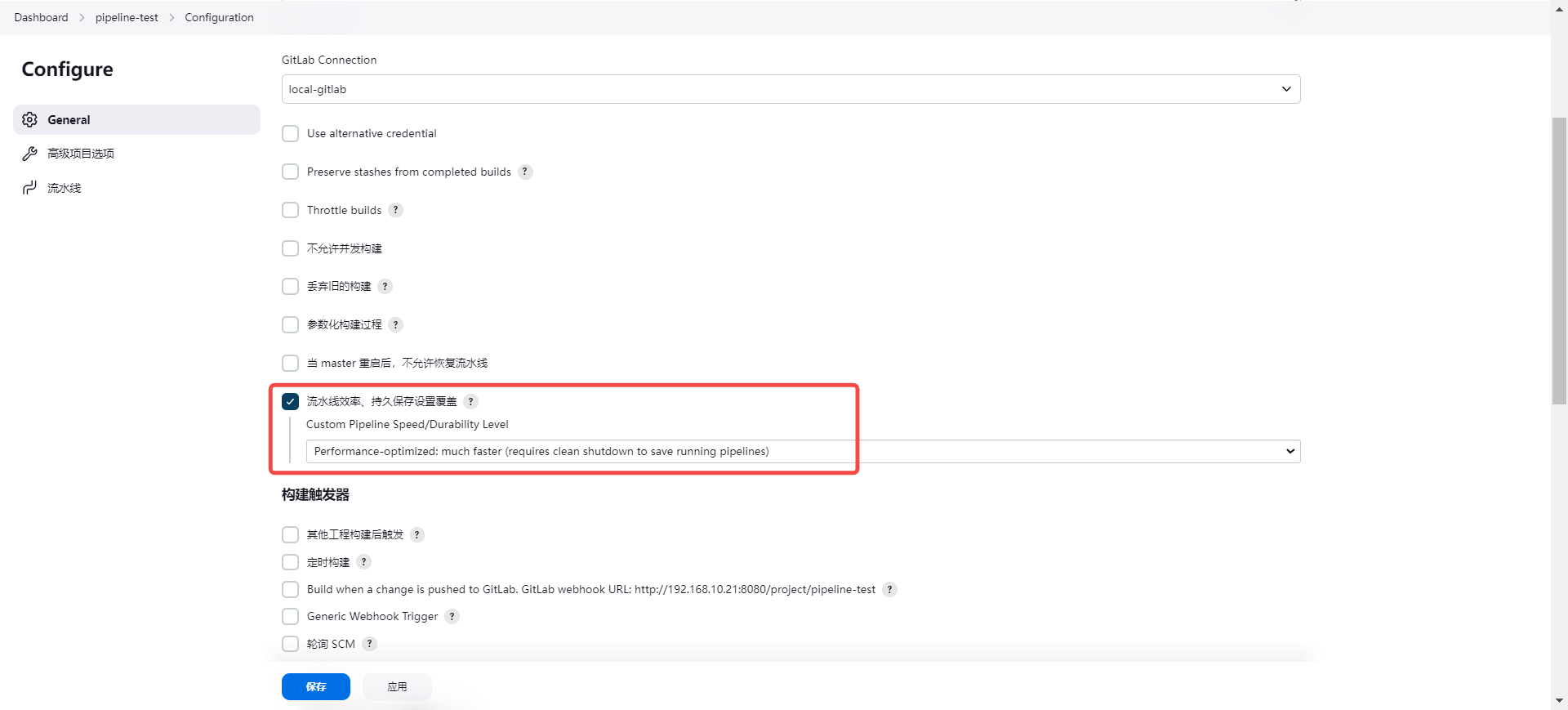Viewport: 1568px width, 710px height.
Task: Open pipeline-test breadcrumb link
Action: point(127,17)
